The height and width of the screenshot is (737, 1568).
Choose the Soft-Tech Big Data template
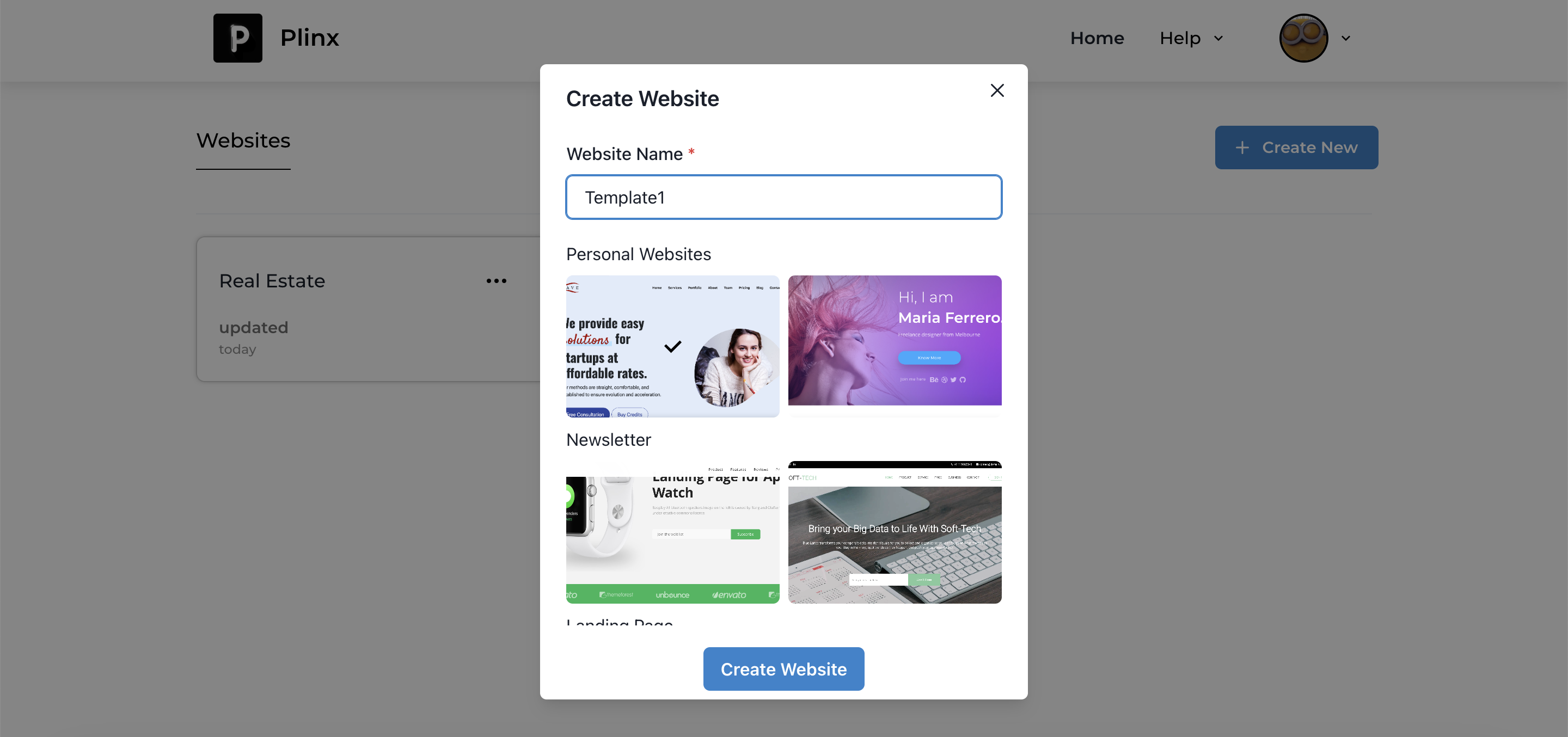point(894,532)
